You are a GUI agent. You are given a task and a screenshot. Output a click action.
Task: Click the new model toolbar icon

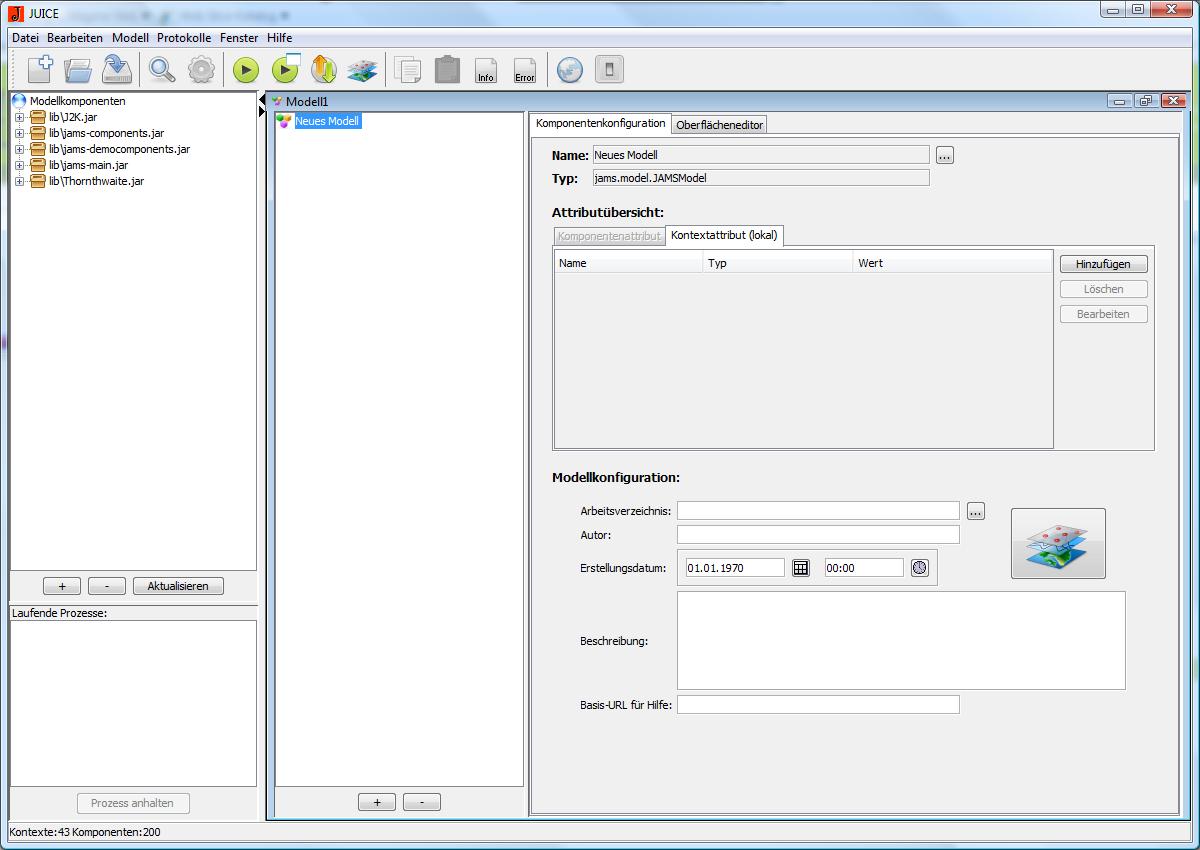click(x=40, y=69)
